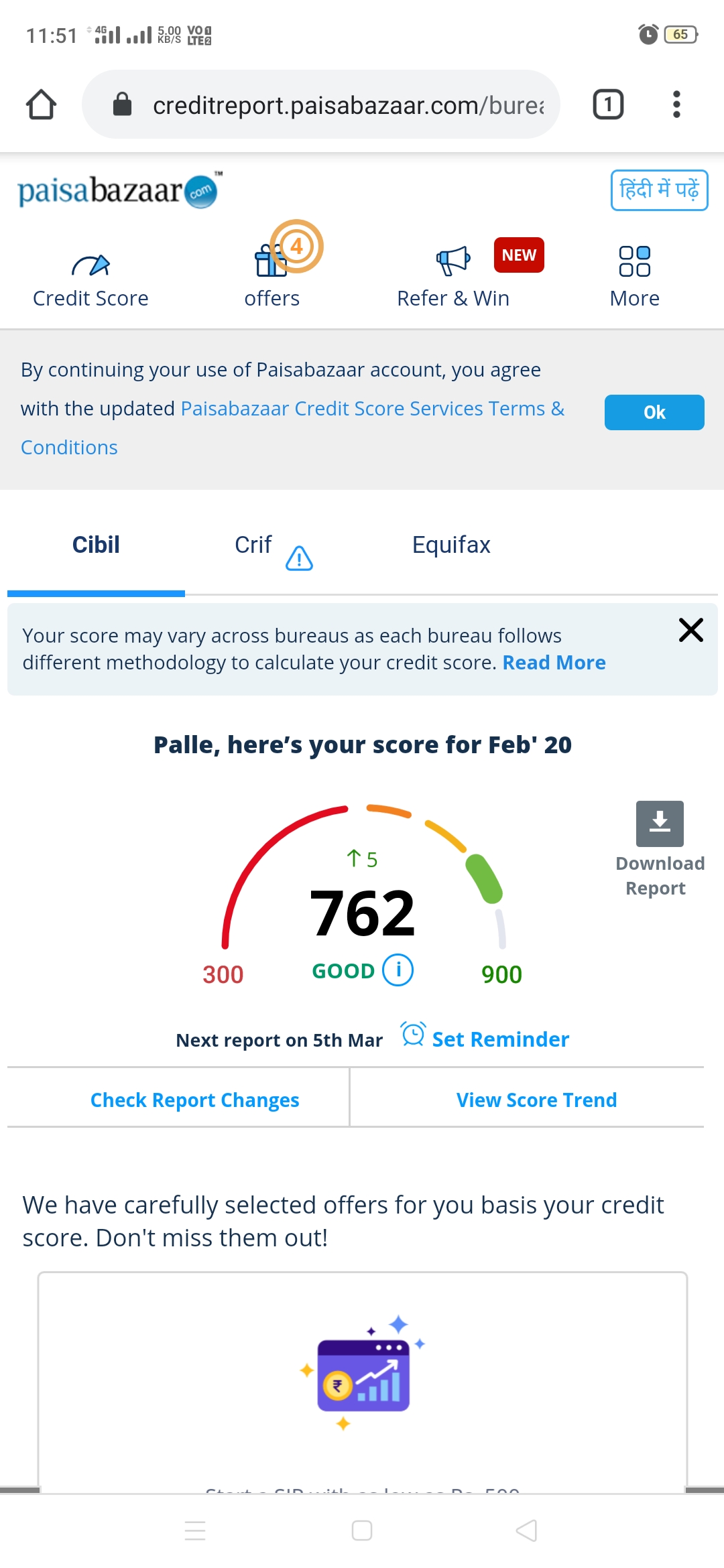Viewport: 724px width, 1568px height.
Task: Click the Crif warning triangle icon
Action: point(299,558)
